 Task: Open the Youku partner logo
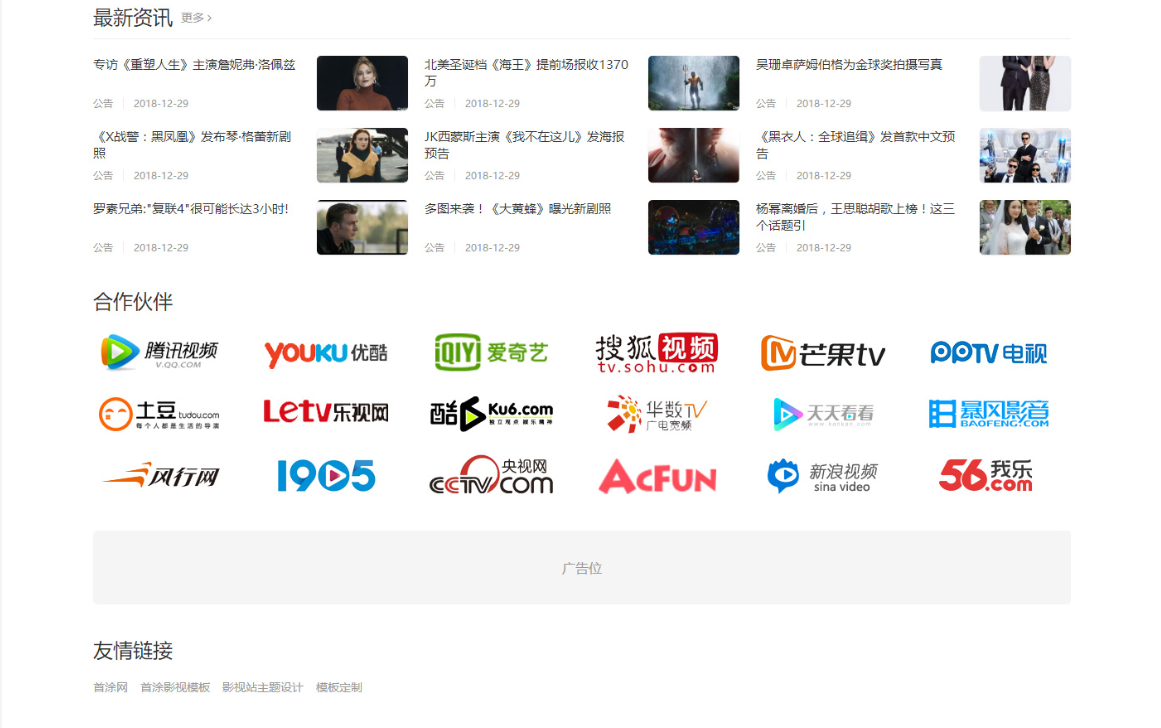[326, 353]
